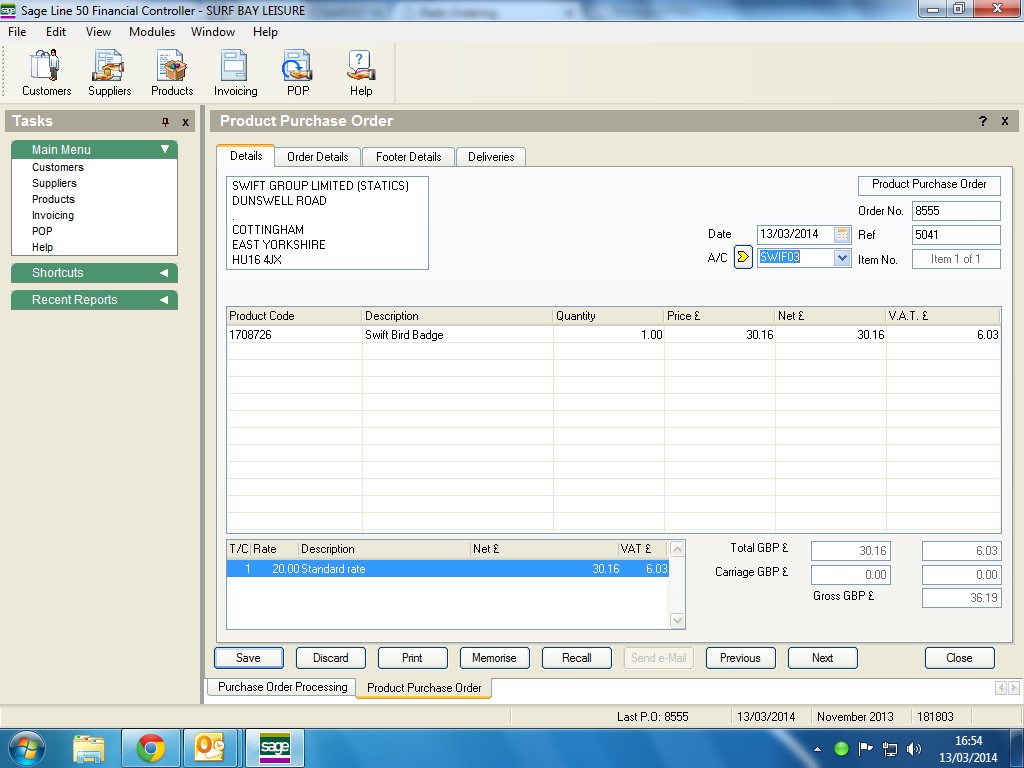This screenshot has height=768, width=1024.
Task: Launch the POP toolbar icon
Action: [297, 73]
